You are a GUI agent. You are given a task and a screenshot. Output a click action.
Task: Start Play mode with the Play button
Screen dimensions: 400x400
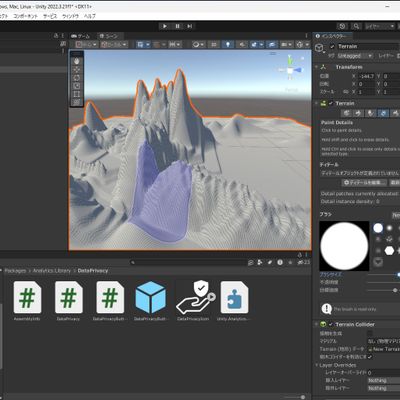click(165, 26)
